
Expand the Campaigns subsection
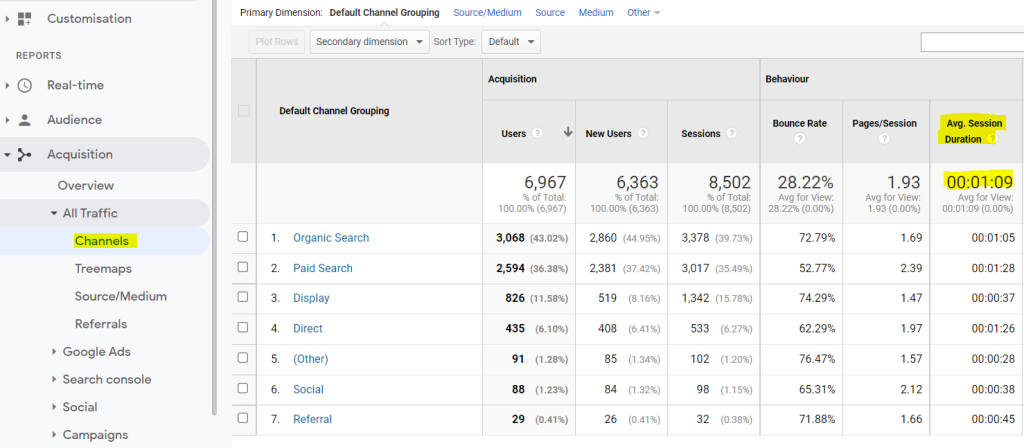(54, 435)
